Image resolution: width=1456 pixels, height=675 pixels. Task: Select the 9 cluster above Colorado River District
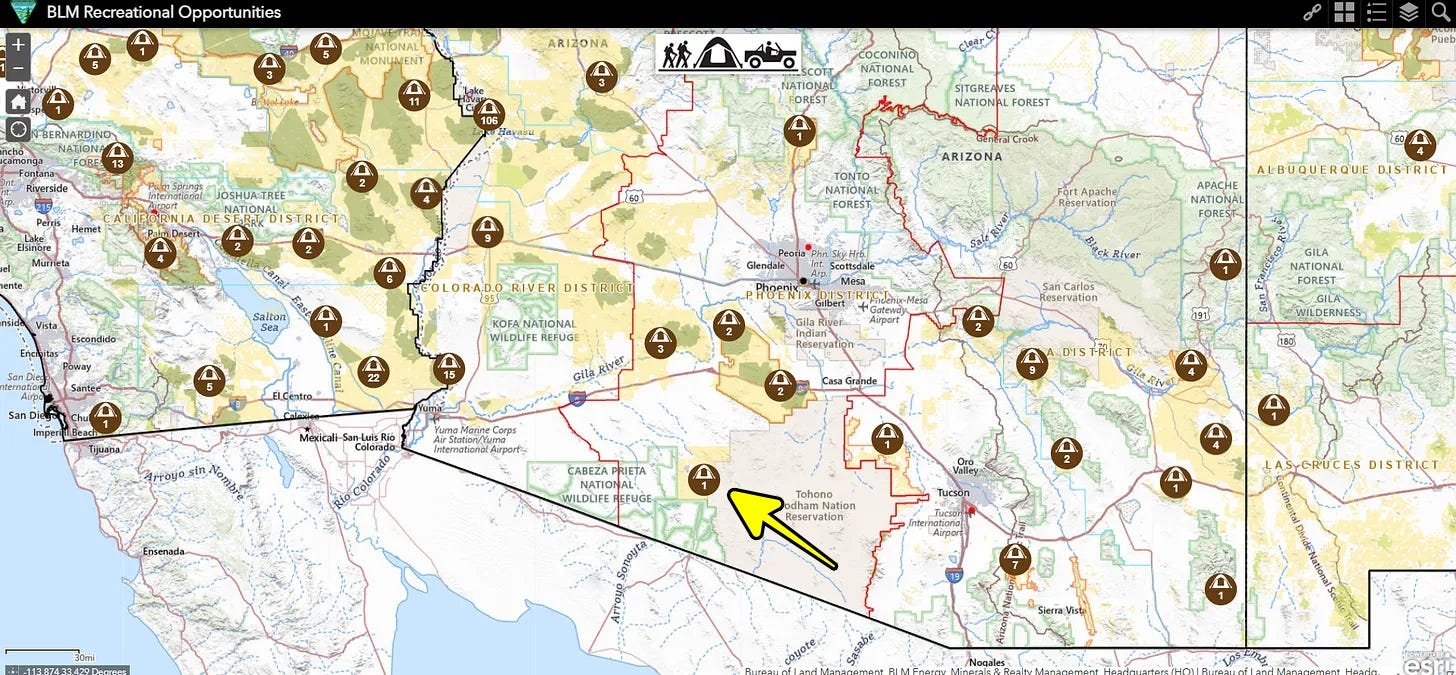pyautogui.click(x=487, y=232)
